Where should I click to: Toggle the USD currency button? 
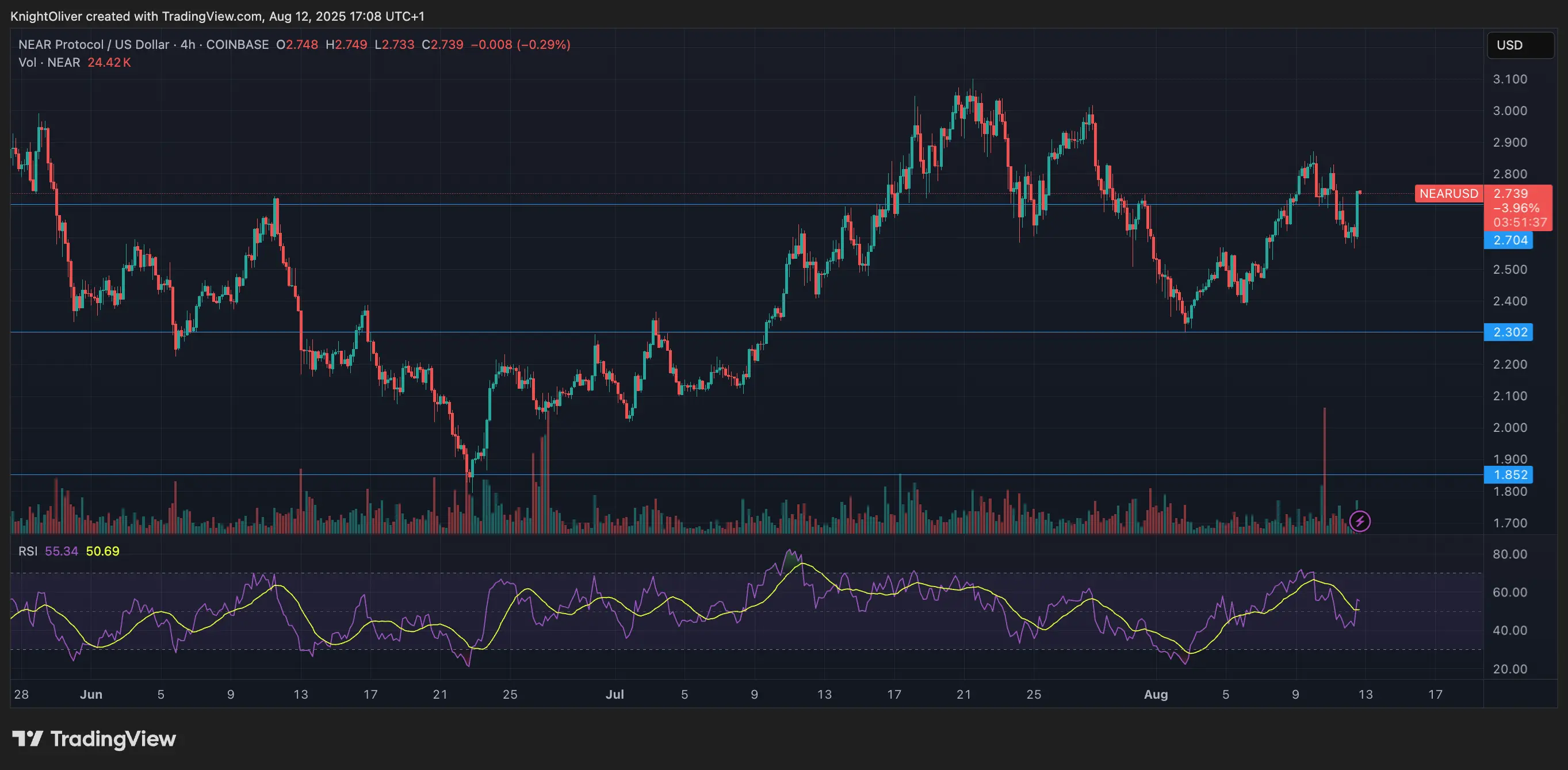[x=1519, y=44]
